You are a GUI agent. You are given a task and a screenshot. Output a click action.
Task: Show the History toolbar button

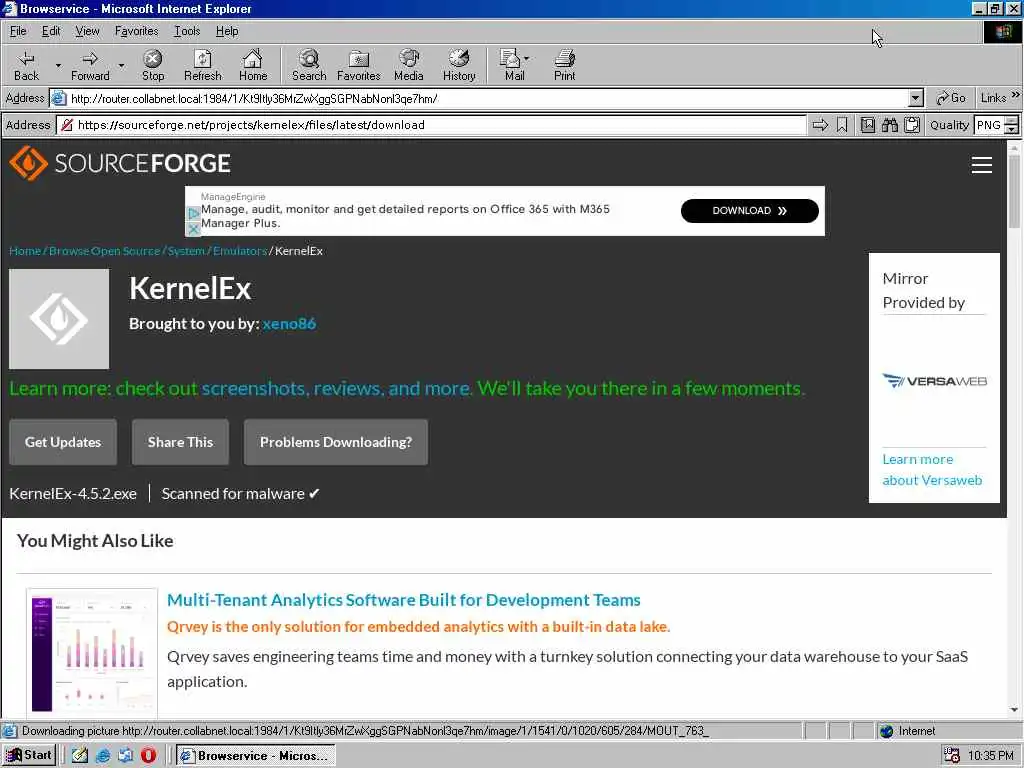tap(459, 65)
